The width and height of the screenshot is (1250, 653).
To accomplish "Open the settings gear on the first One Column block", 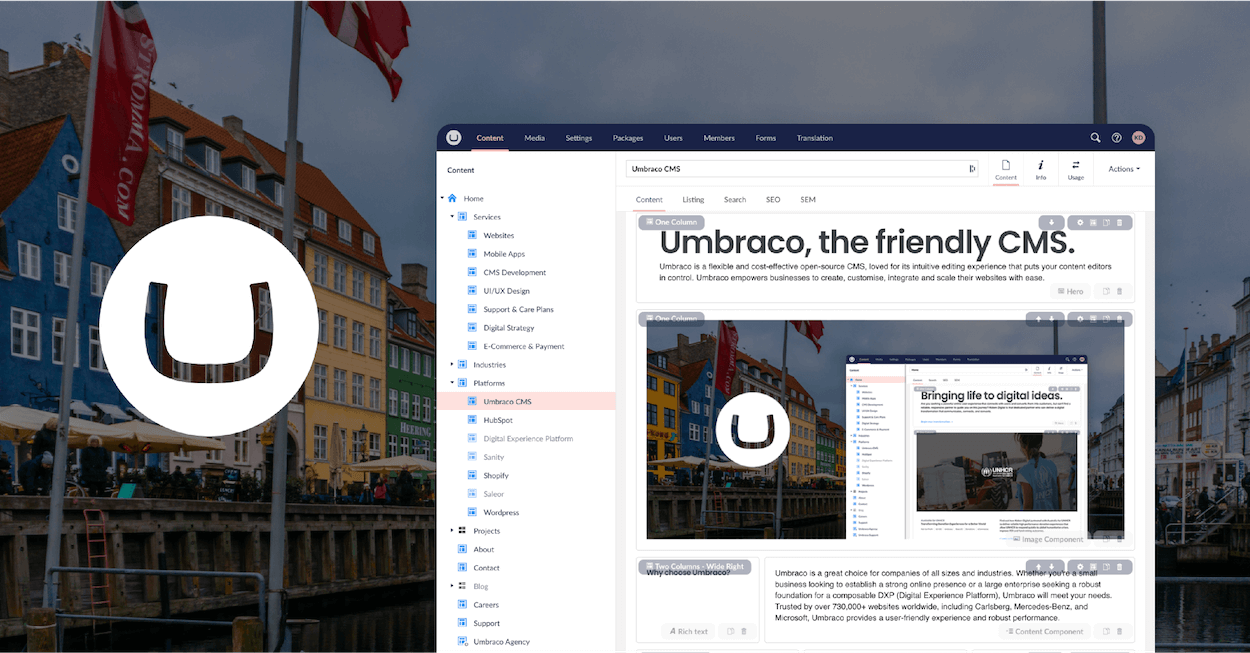I will 1081,221.
